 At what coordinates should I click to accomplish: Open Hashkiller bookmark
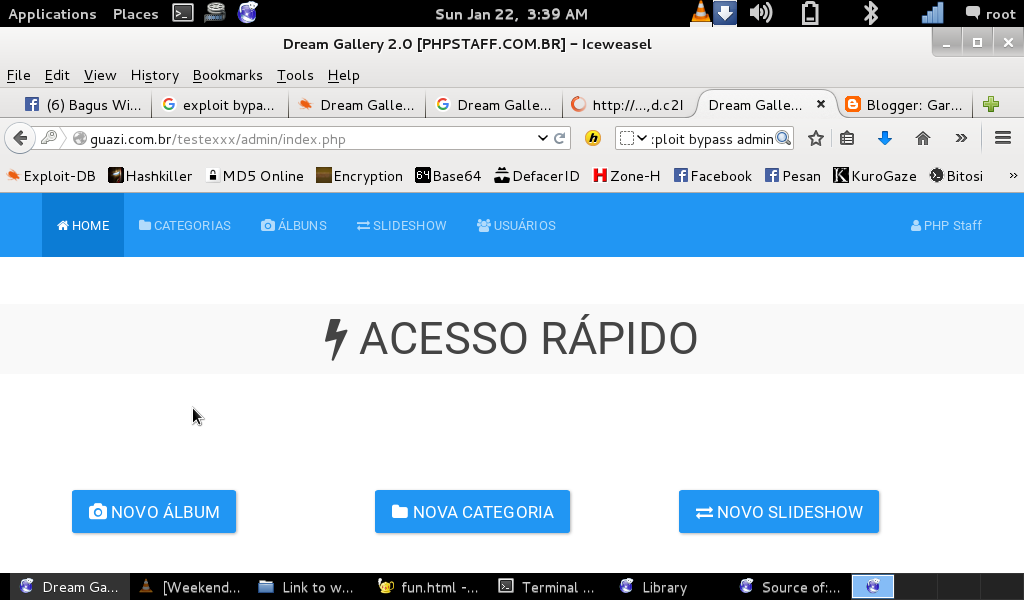click(x=150, y=176)
